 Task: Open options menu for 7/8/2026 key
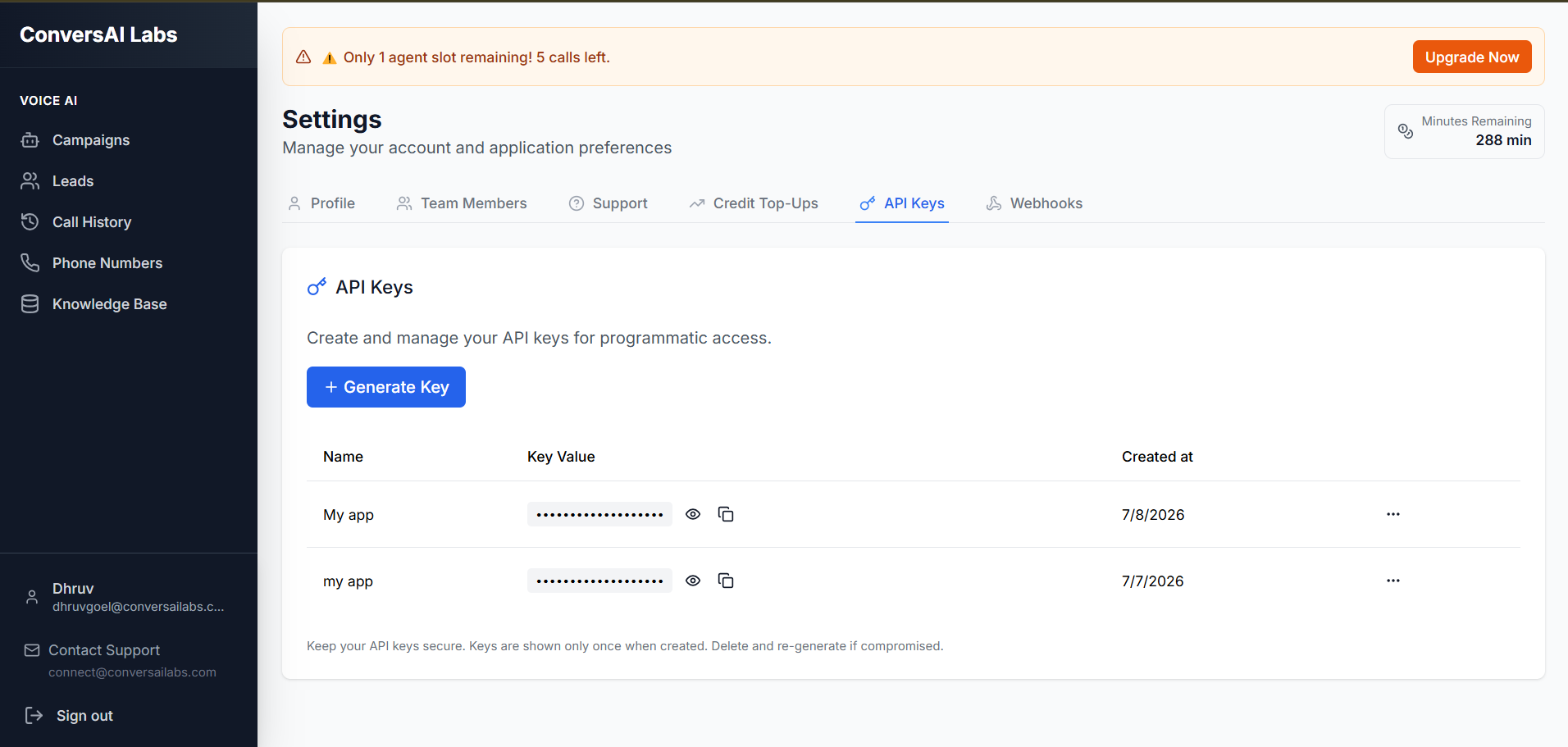(x=1393, y=514)
